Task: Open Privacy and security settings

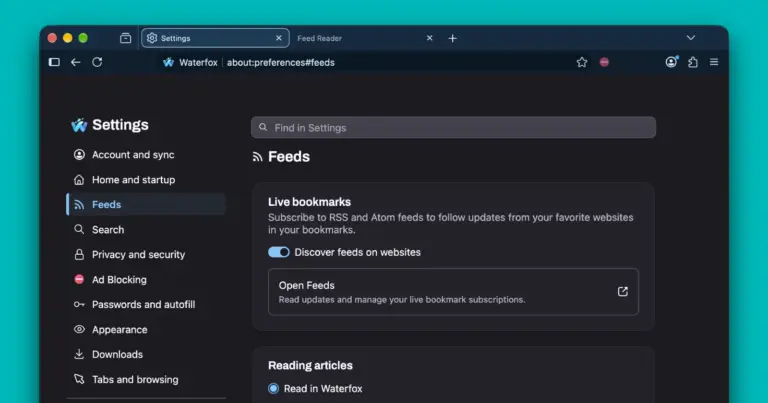Action: [146, 255]
